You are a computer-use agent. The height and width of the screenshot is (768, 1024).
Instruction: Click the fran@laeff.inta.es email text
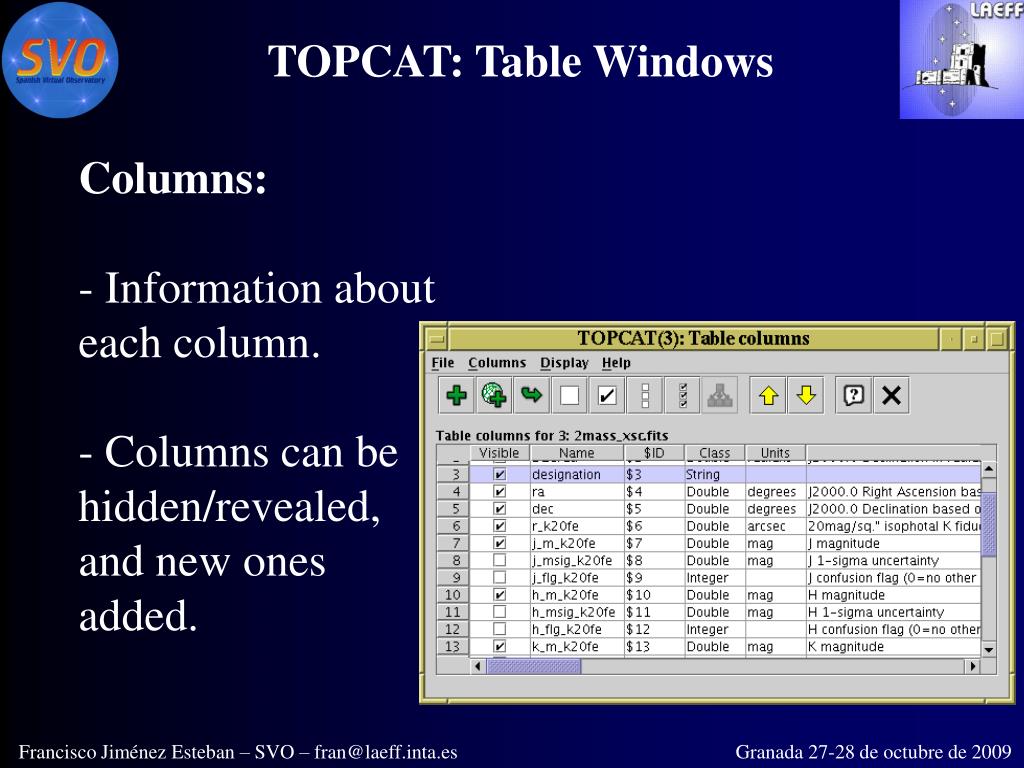click(x=385, y=752)
